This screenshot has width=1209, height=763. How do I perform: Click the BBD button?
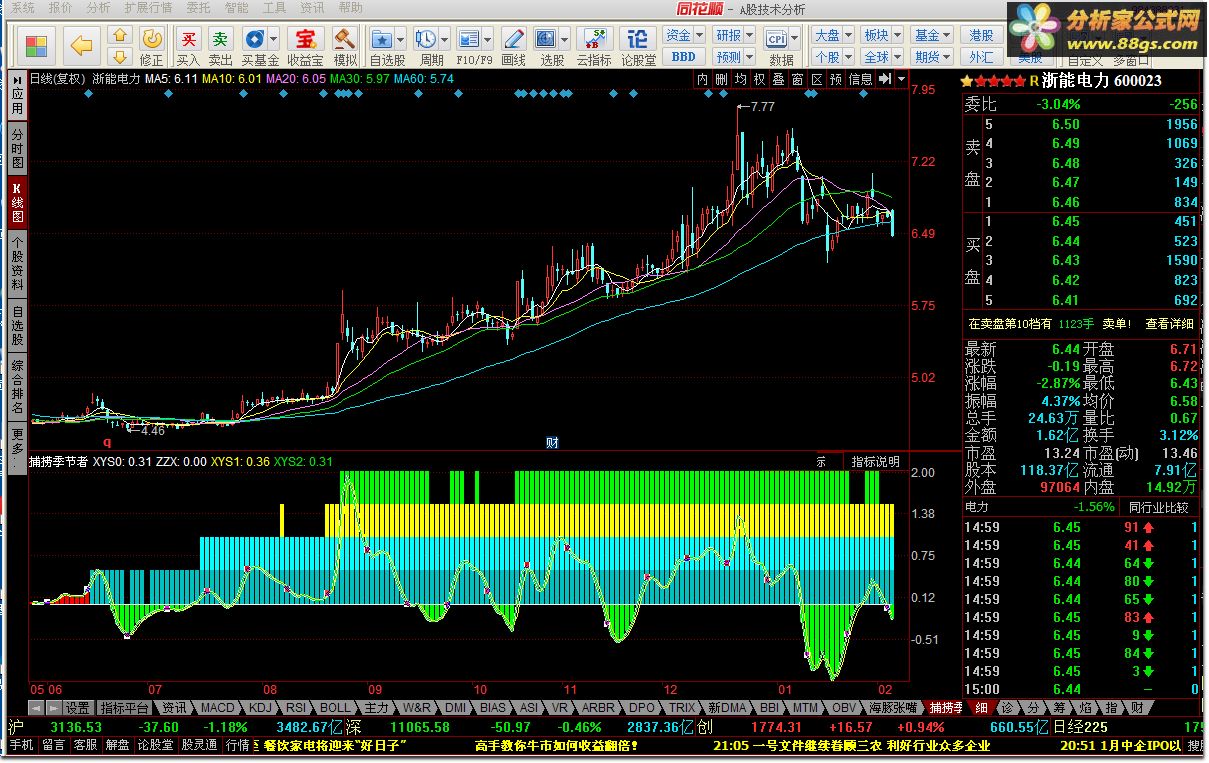(683, 57)
